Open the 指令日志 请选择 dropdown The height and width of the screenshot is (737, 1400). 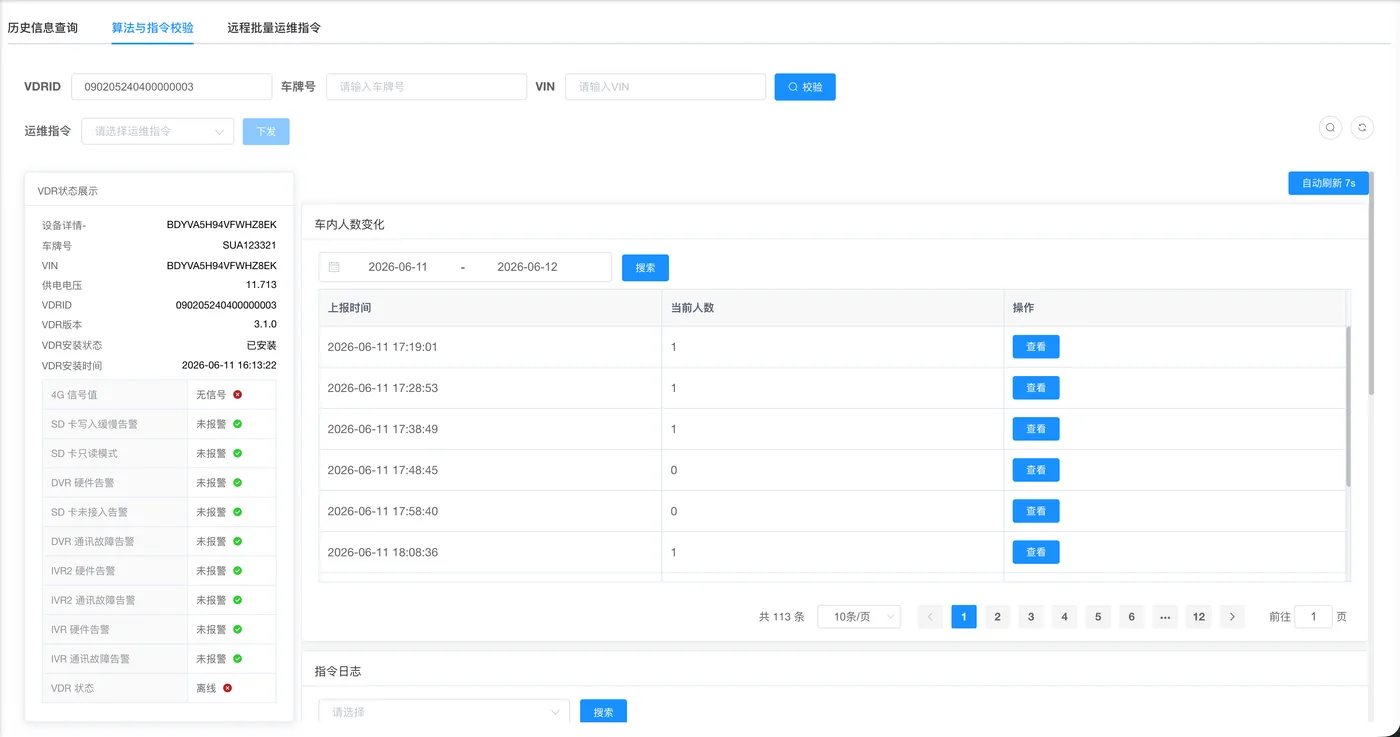tap(444, 712)
